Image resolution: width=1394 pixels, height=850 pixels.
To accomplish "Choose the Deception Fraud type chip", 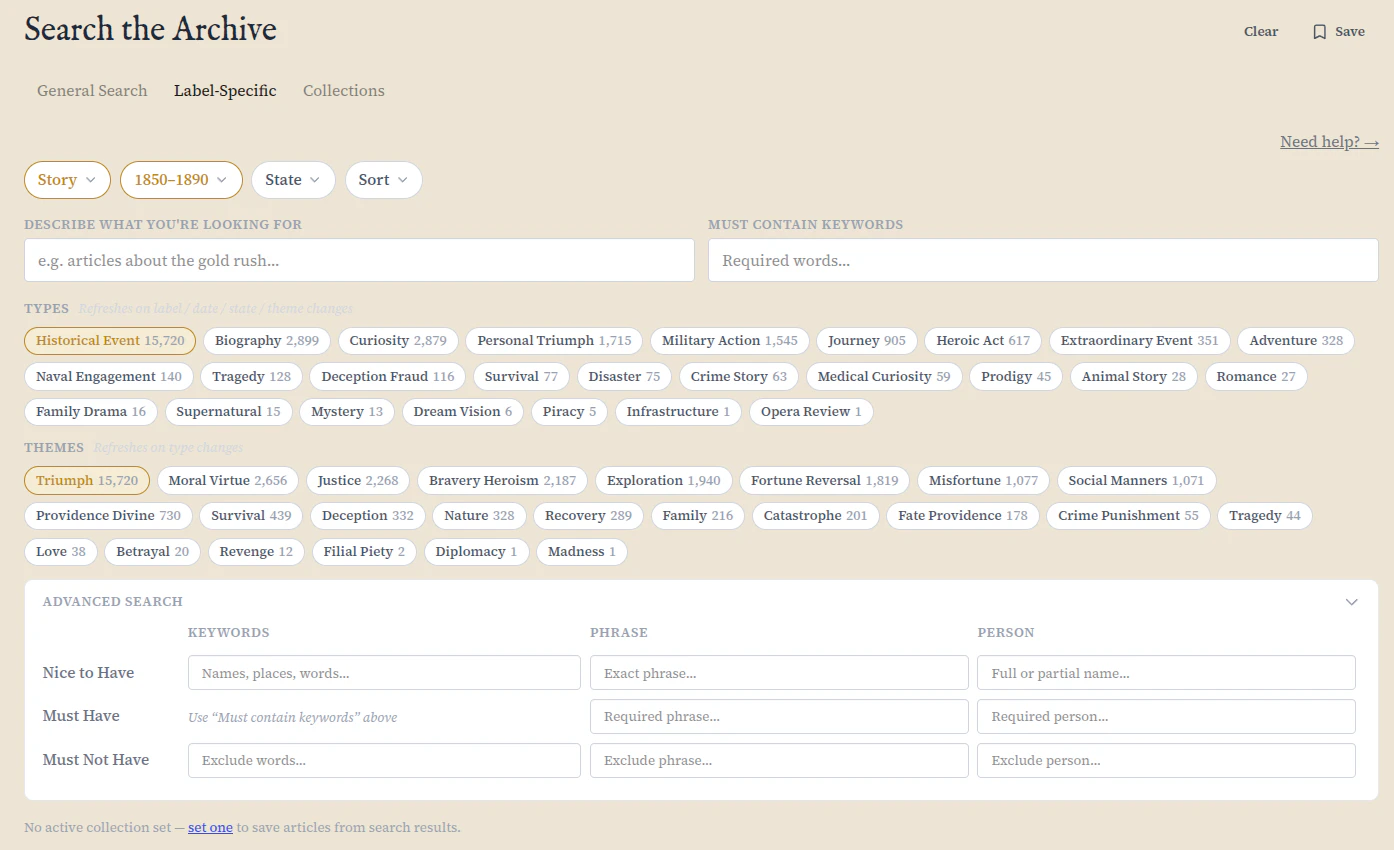I will click(388, 377).
